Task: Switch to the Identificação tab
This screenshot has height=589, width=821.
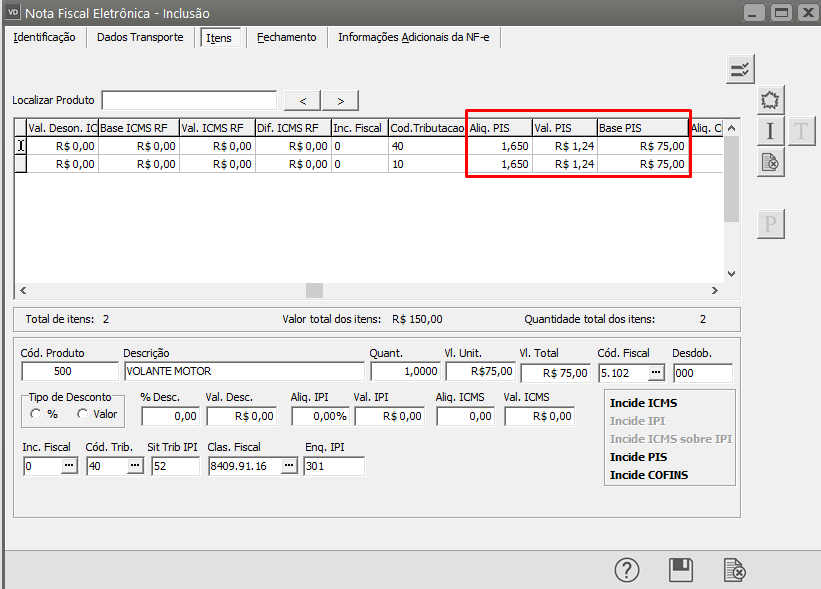Action: tap(44, 37)
